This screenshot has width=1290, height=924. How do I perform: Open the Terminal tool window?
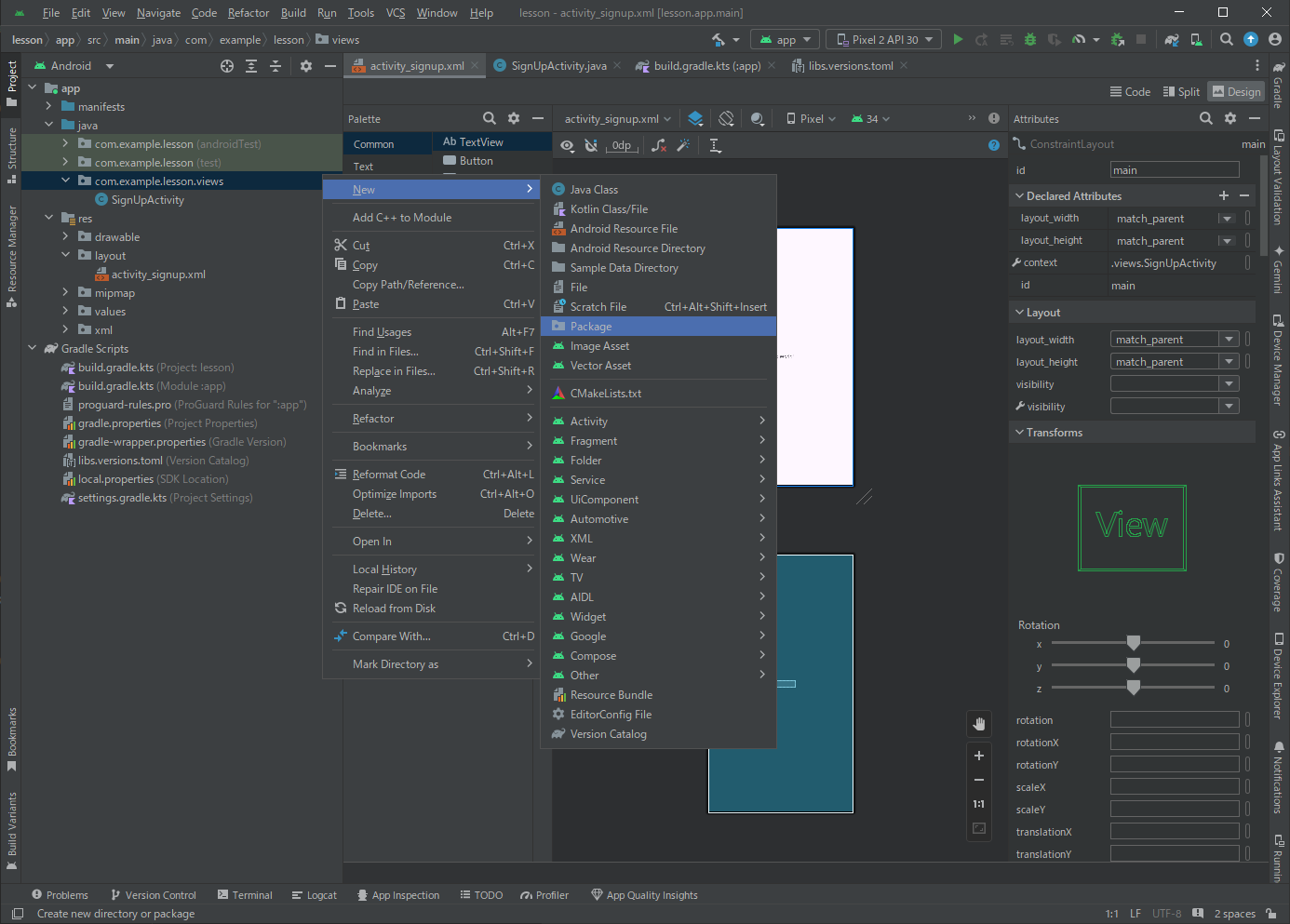point(245,895)
